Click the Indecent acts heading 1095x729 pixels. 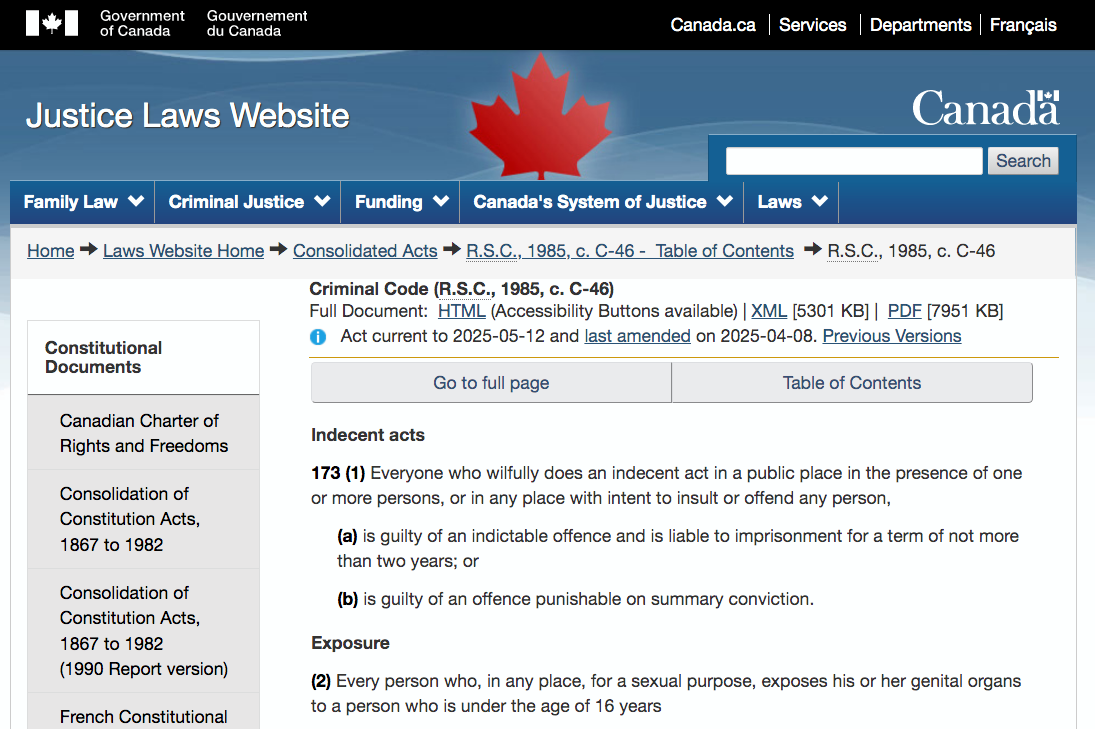368,435
